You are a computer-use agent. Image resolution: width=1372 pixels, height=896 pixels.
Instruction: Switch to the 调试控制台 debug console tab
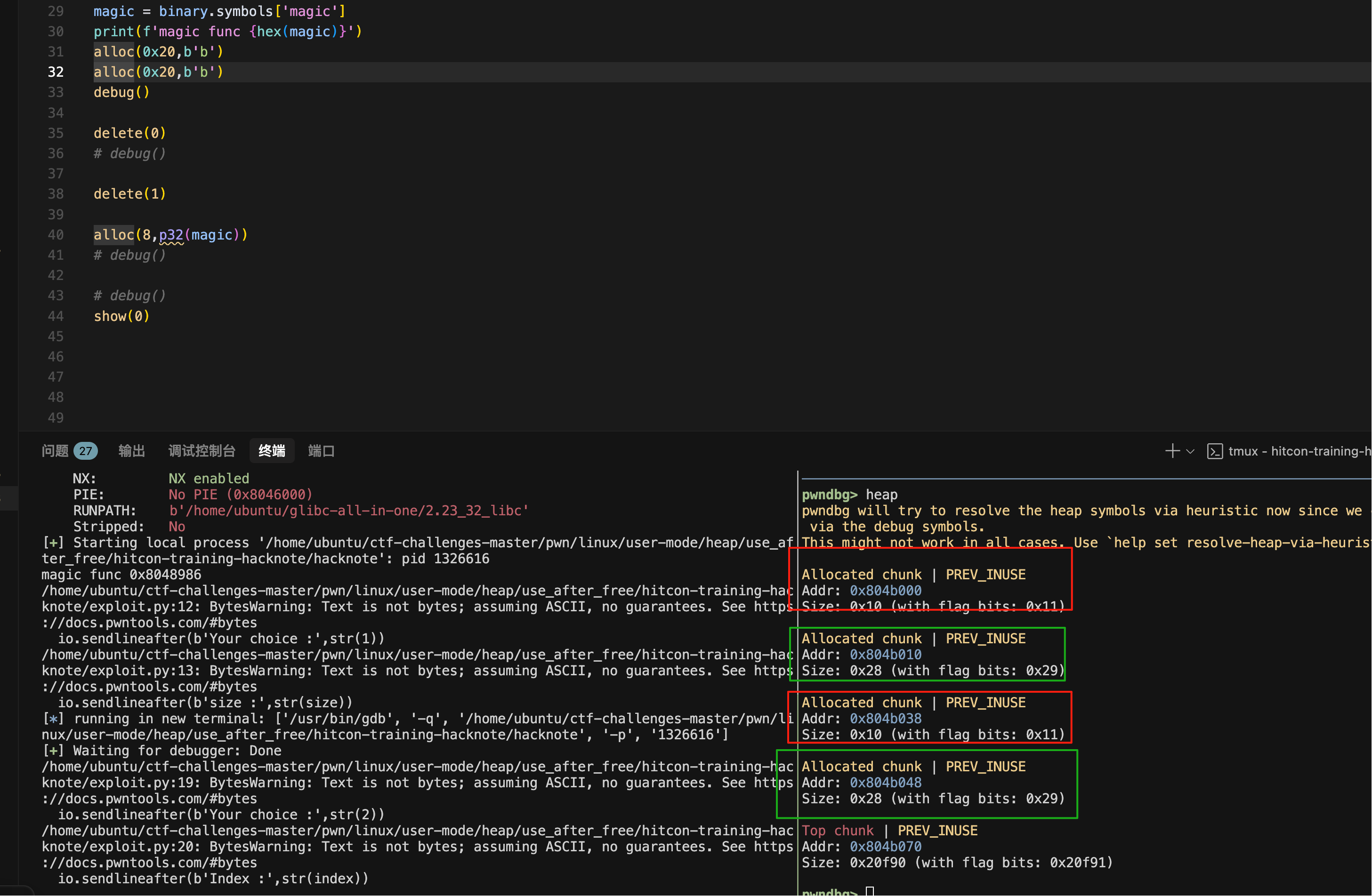tap(202, 451)
